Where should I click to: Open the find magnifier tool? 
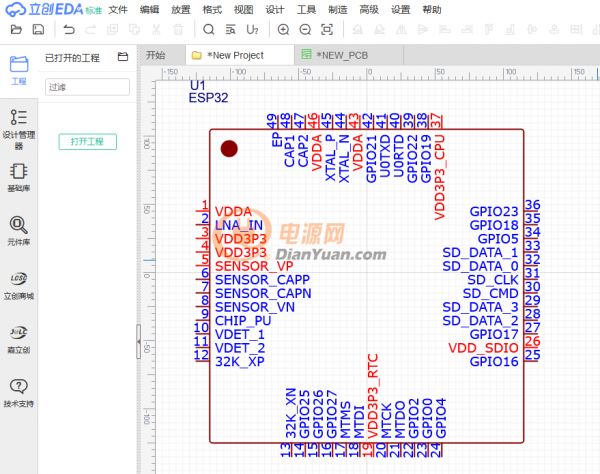(209, 29)
